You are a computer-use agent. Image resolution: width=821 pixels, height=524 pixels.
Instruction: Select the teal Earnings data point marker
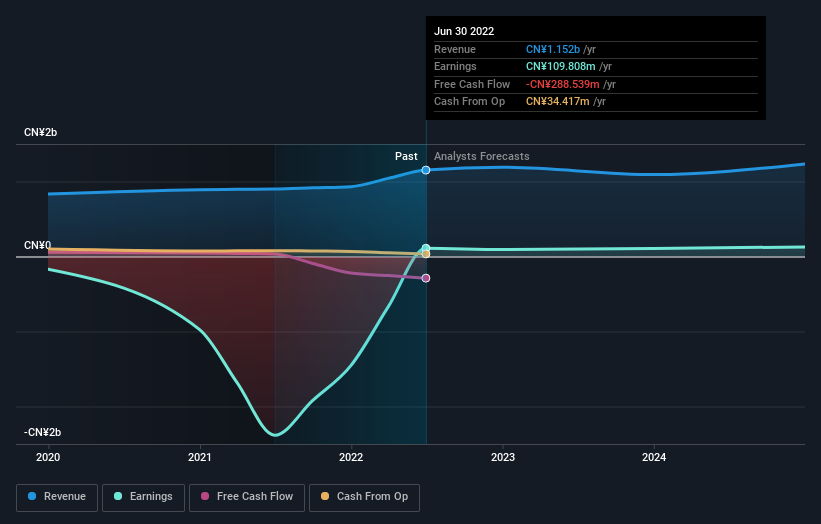click(x=426, y=248)
